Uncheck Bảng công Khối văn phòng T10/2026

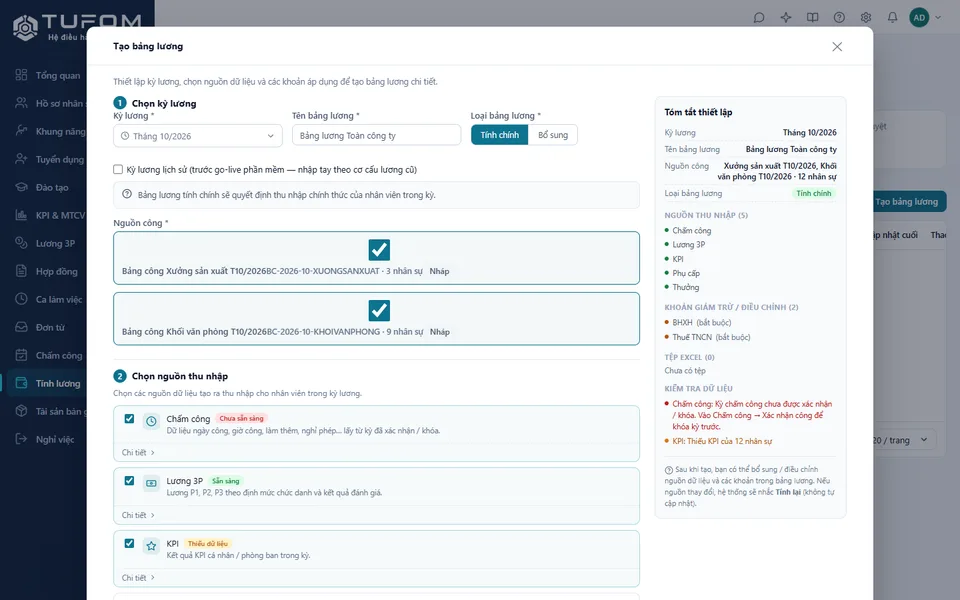pos(379,310)
